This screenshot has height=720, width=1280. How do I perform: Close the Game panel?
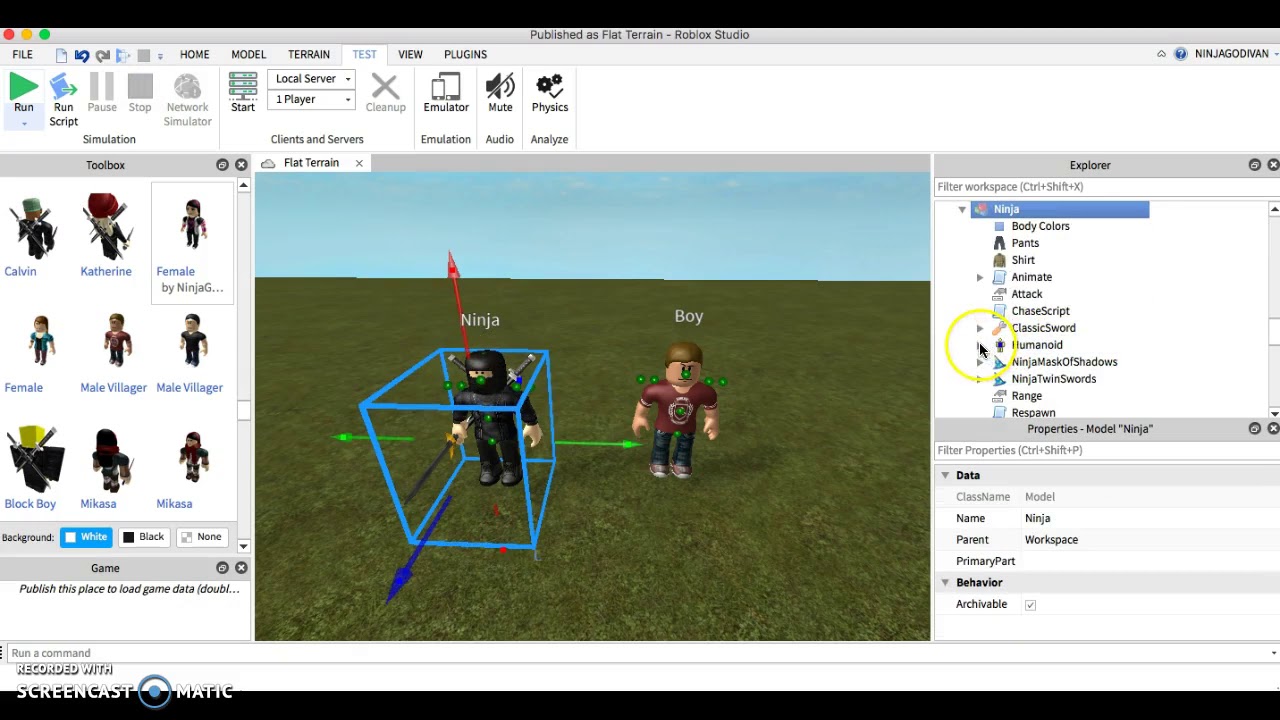(241, 568)
